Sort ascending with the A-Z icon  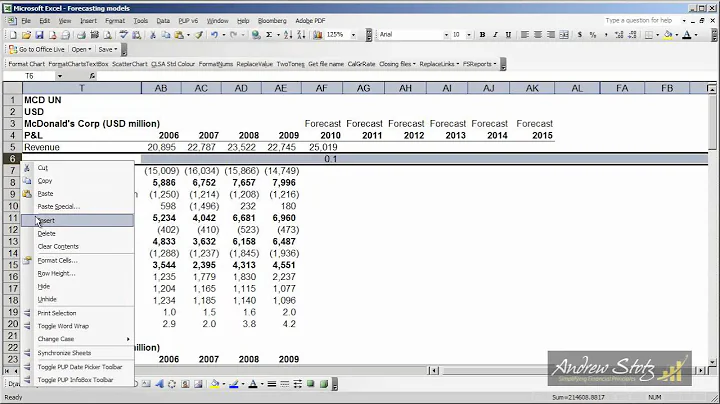coord(288,35)
